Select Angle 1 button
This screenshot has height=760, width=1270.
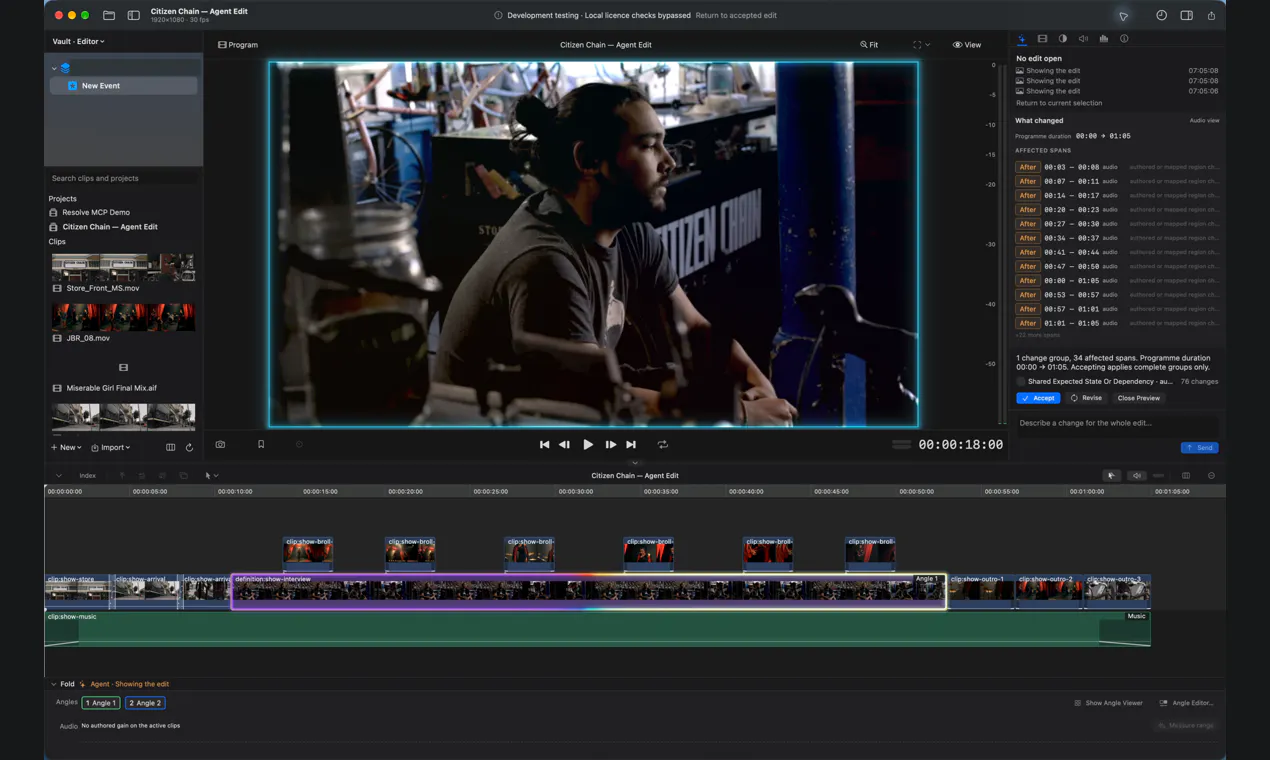pyautogui.click(x=101, y=703)
